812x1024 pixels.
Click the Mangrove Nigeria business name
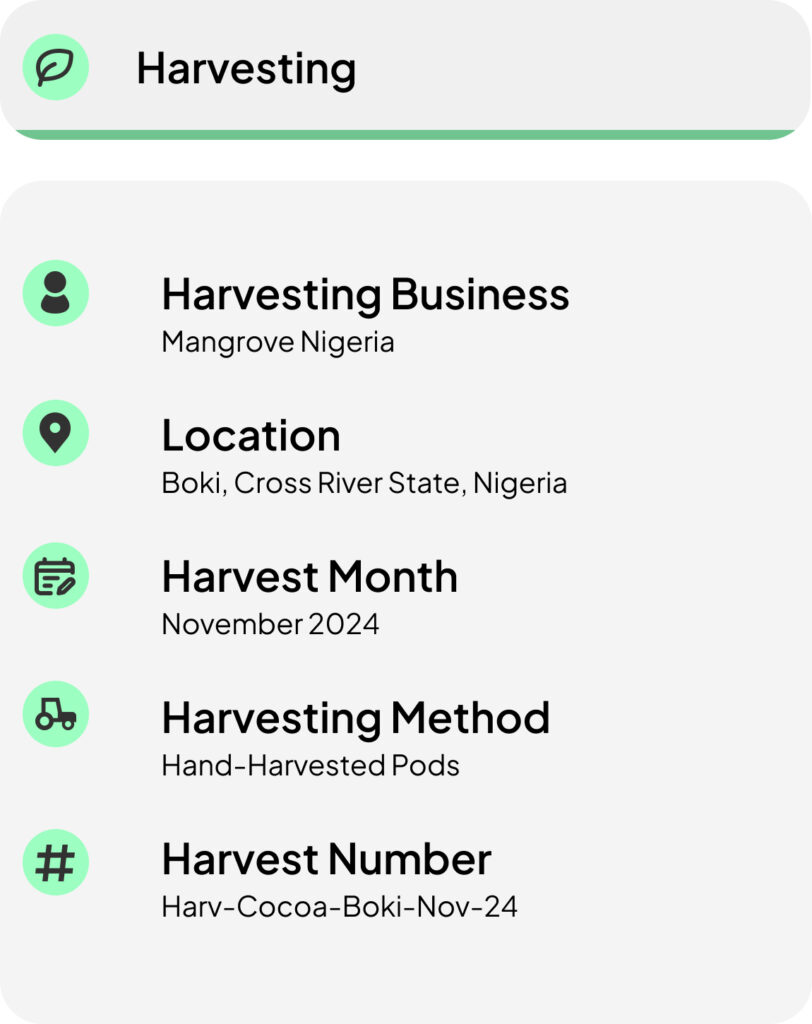pos(278,343)
